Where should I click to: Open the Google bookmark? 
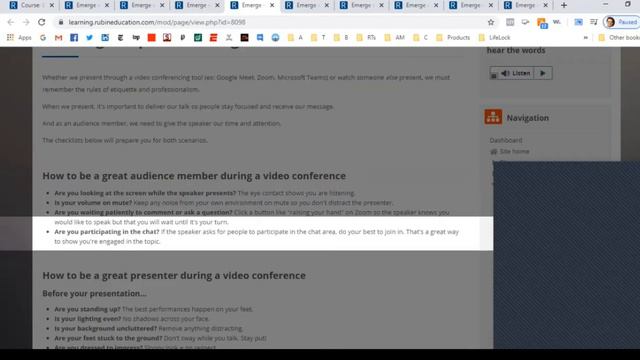[43, 38]
